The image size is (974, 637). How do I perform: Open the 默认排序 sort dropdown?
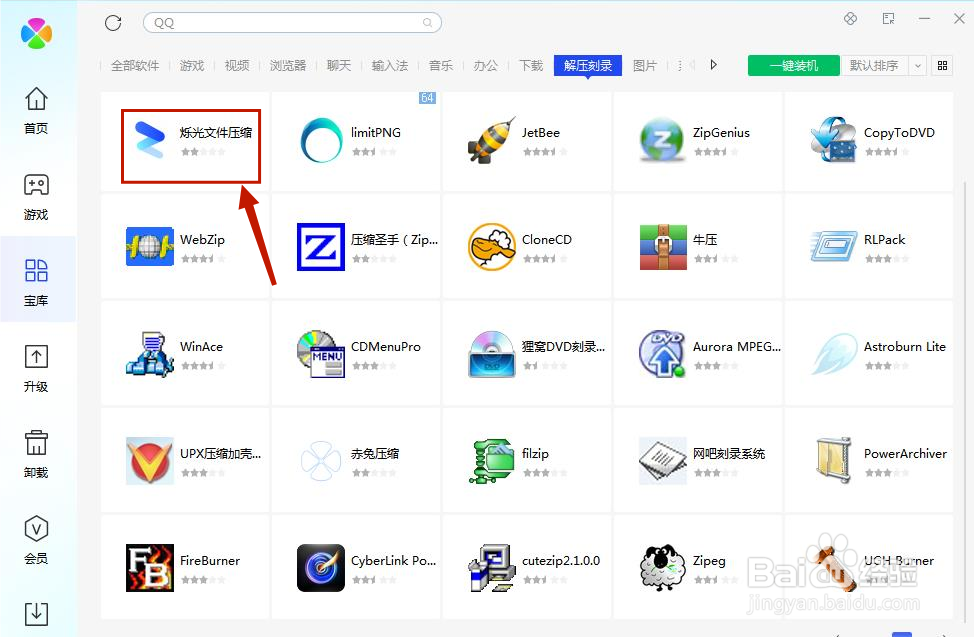pyautogui.click(x=874, y=65)
